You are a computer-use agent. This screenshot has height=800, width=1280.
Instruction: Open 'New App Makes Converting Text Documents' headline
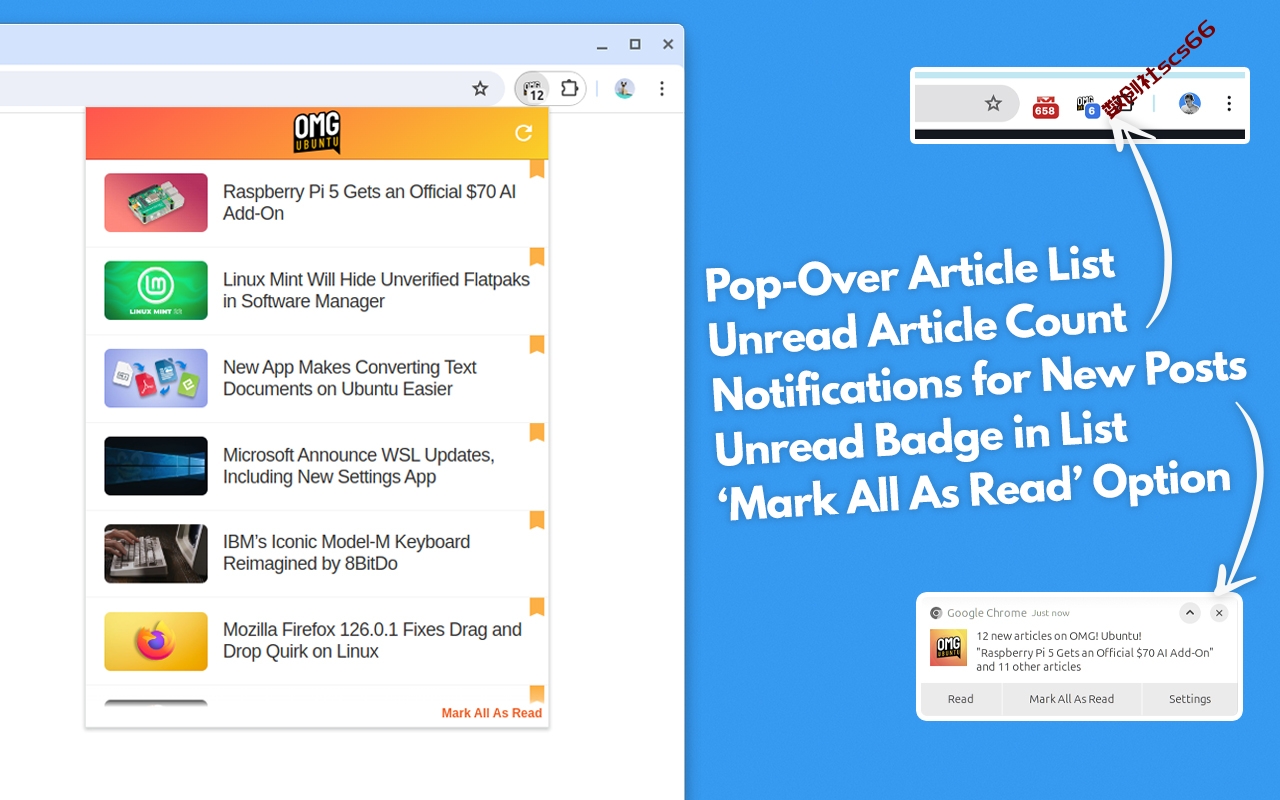coord(350,378)
